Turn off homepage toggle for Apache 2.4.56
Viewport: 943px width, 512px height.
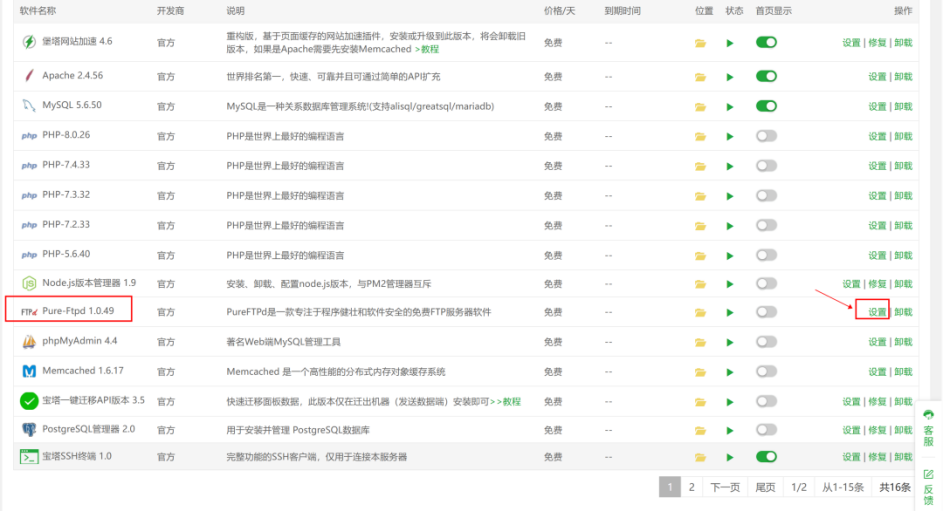(x=766, y=76)
